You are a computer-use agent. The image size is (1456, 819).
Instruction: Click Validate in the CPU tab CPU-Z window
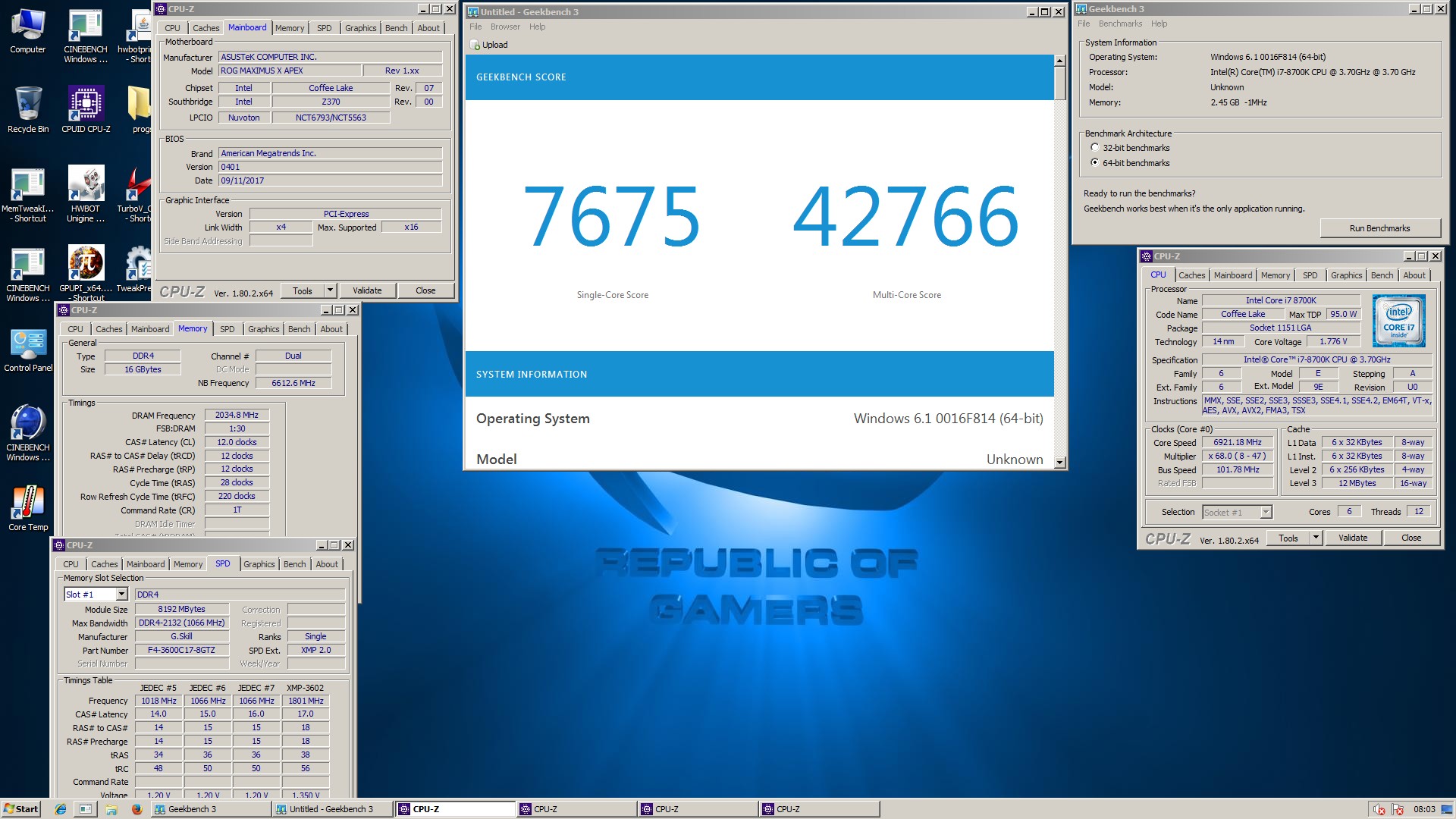[1353, 538]
